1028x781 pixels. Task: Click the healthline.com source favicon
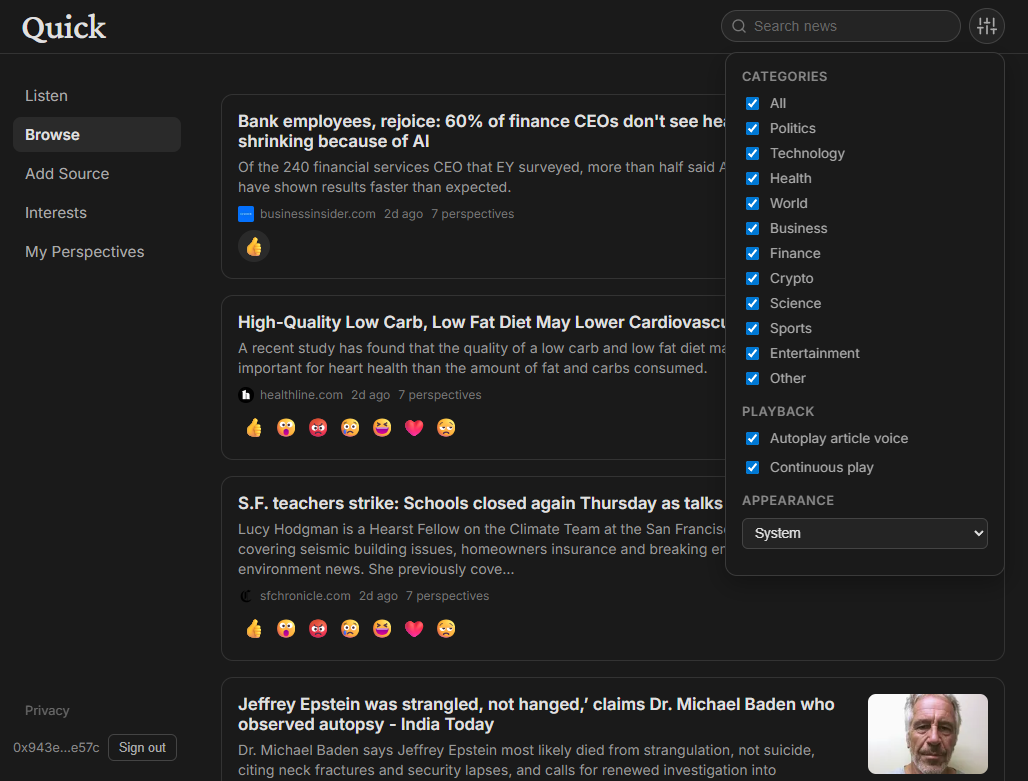point(246,394)
